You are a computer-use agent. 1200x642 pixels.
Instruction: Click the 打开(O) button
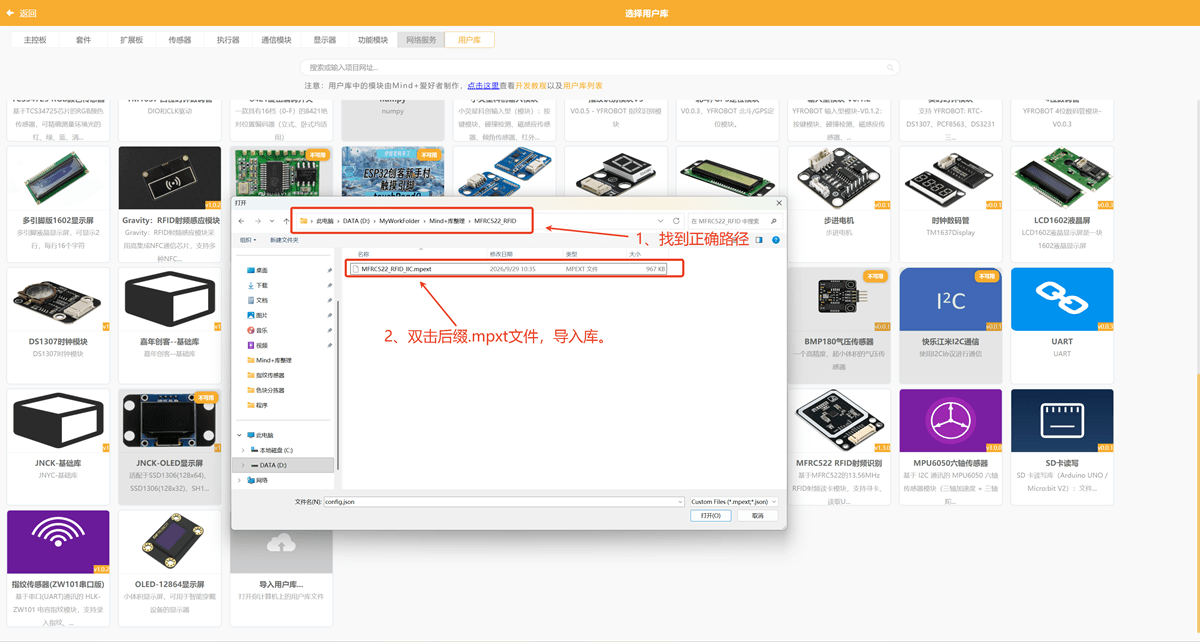(710, 516)
